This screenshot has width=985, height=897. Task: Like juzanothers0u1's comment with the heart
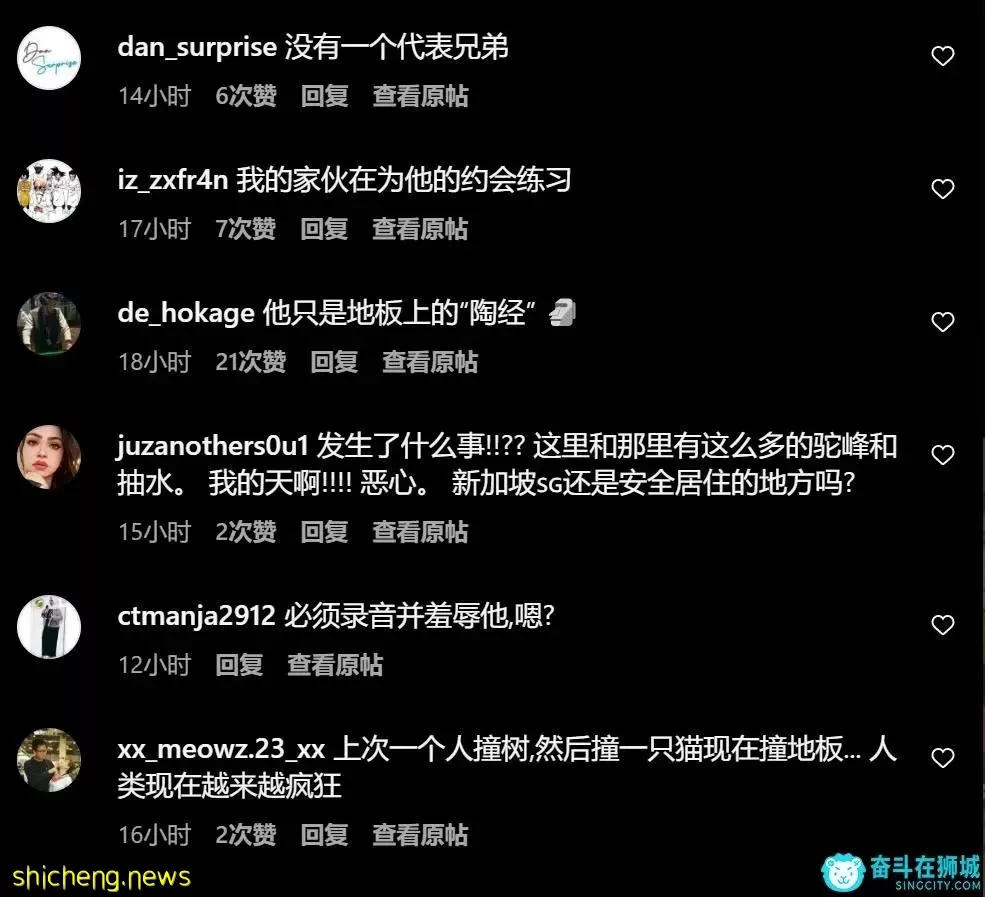(x=942, y=455)
